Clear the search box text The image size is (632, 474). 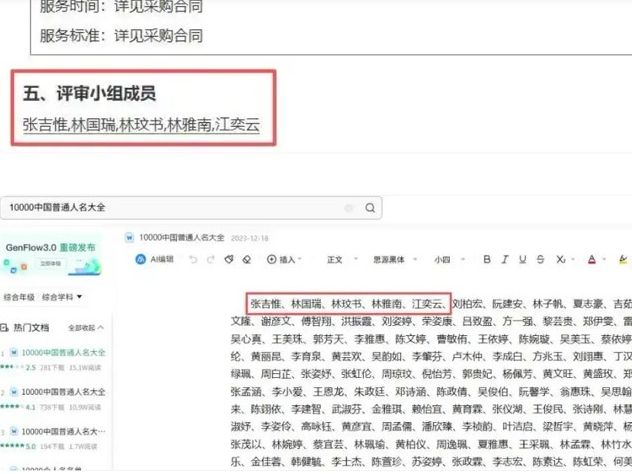[x=349, y=208]
